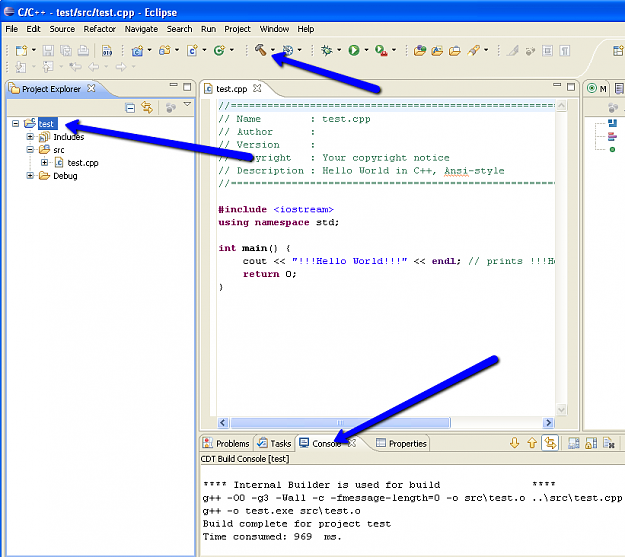The width and height of the screenshot is (625, 557).
Task: Click the Open Perspective icon
Action: pyautogui.click(x=618, y=51)
